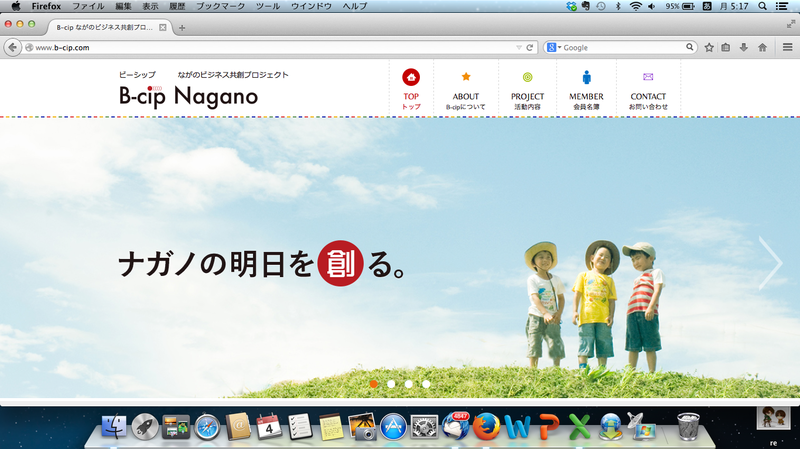Open the downloads arrow icon
The width and height of the screenshot is (800, 449).
point(743,47)
